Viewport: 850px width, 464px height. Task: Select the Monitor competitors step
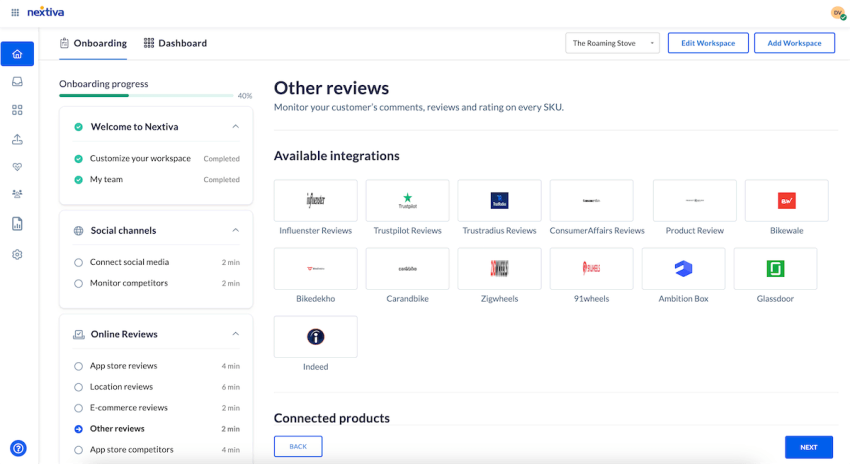point(157,283)
